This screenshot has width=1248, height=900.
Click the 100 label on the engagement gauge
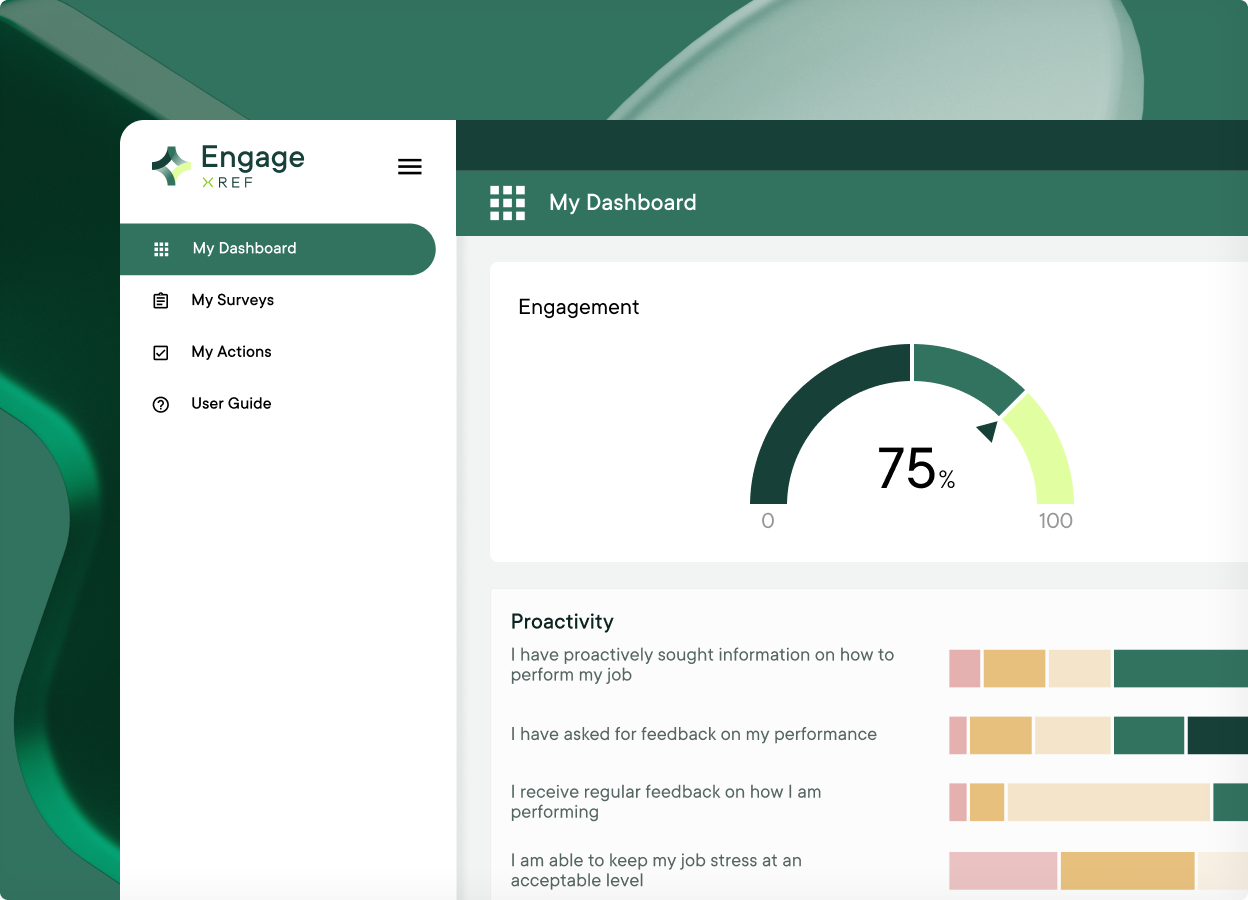tap(1055, 521)
